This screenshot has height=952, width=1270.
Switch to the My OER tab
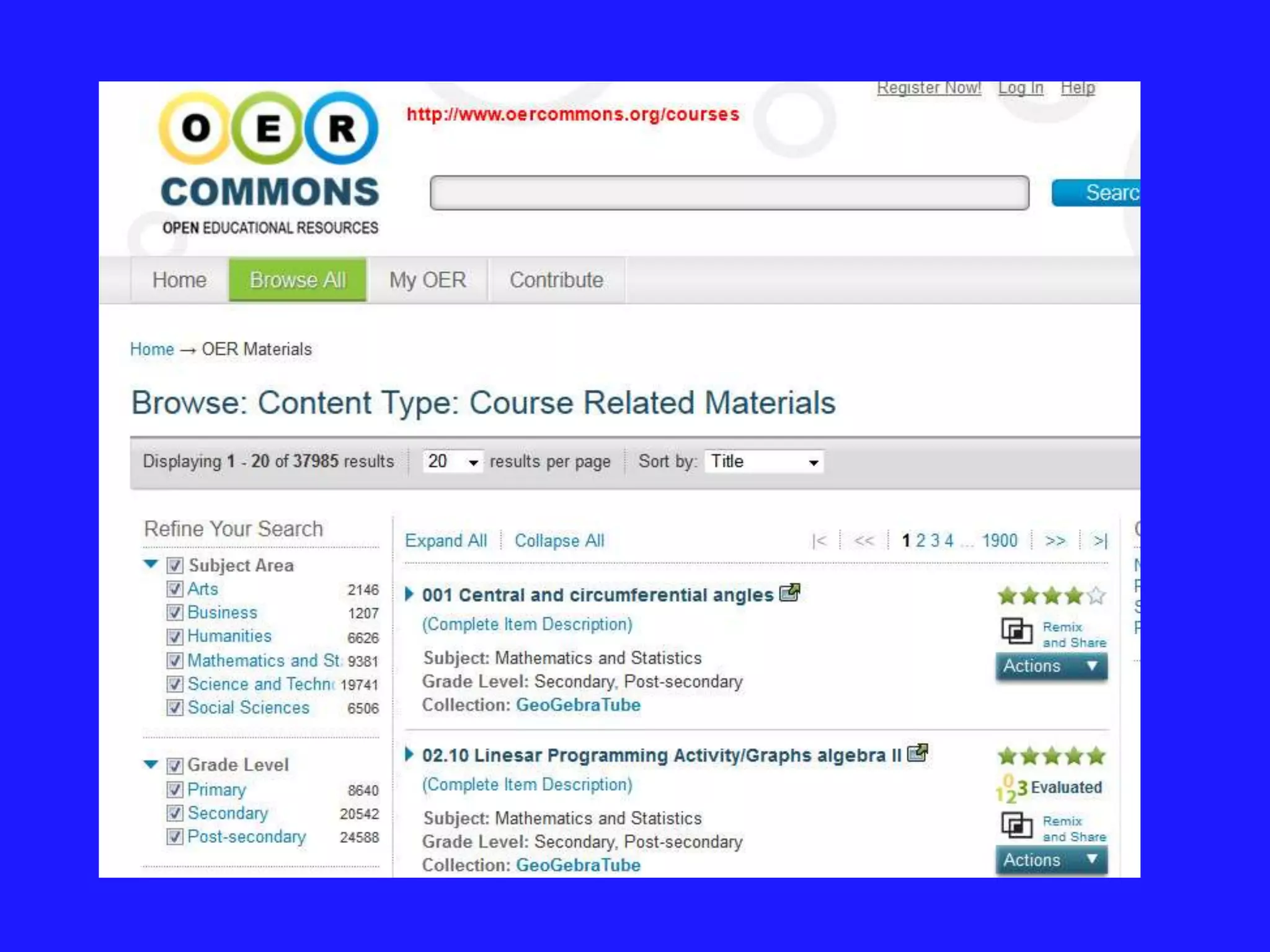427,280
